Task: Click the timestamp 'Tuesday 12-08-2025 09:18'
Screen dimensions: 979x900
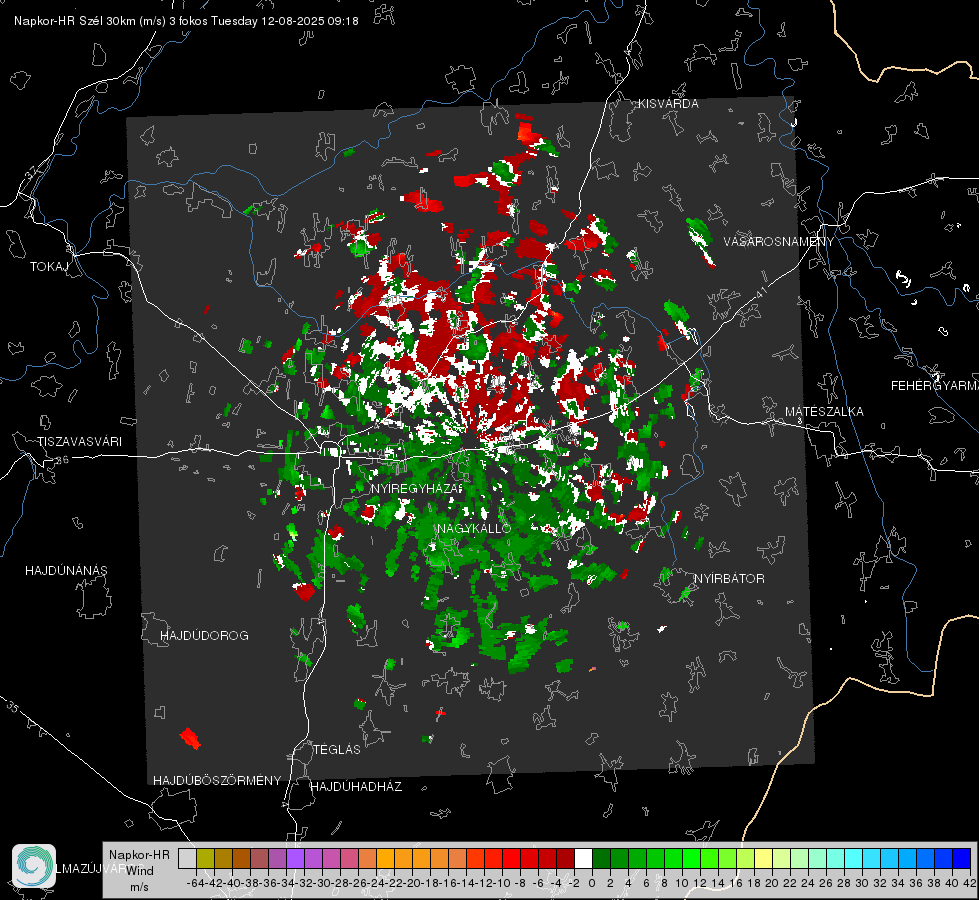Action: [x=285, y=21]
